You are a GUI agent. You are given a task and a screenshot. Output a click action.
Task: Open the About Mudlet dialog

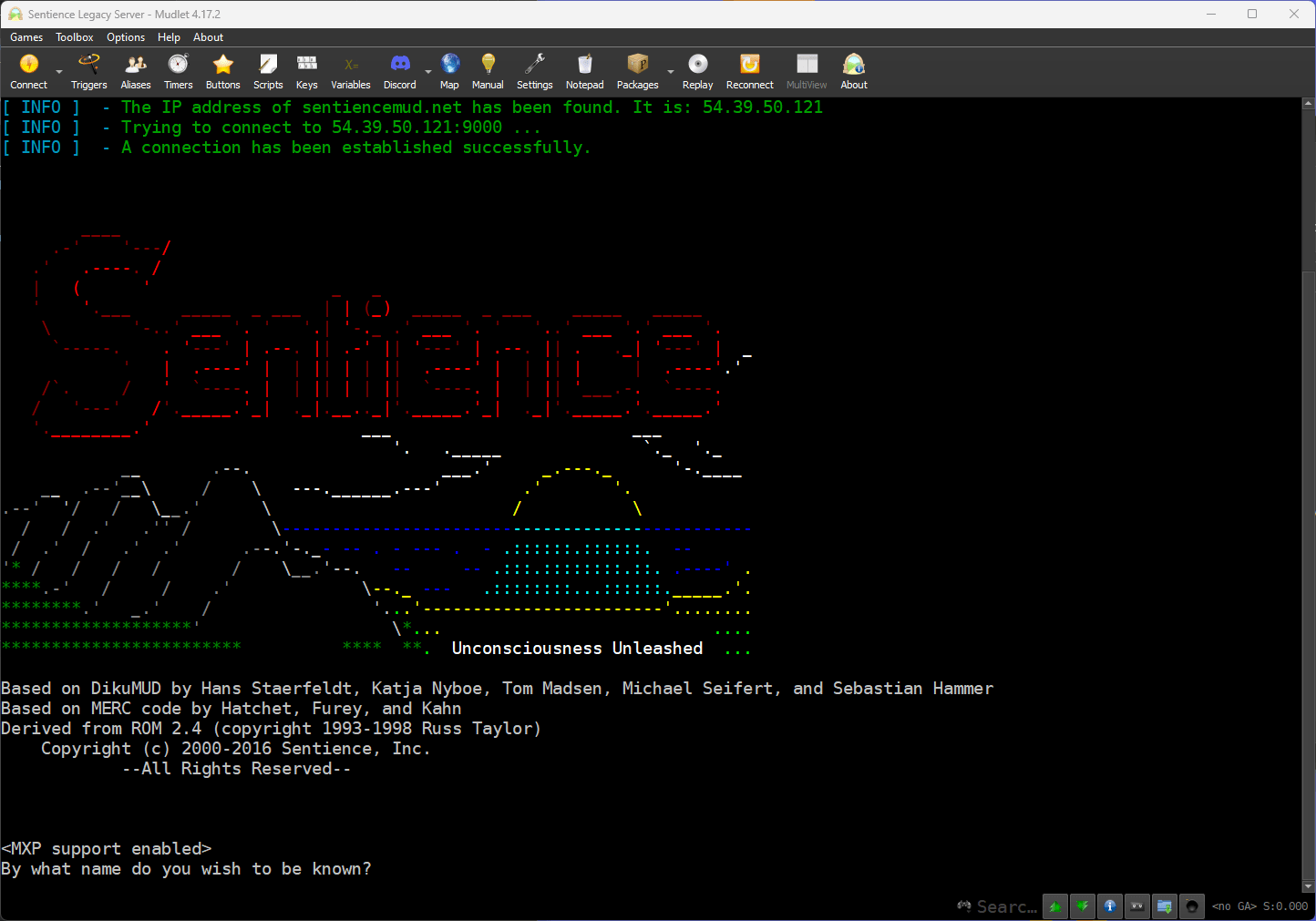pyautogui.click(x=854, y=71)
